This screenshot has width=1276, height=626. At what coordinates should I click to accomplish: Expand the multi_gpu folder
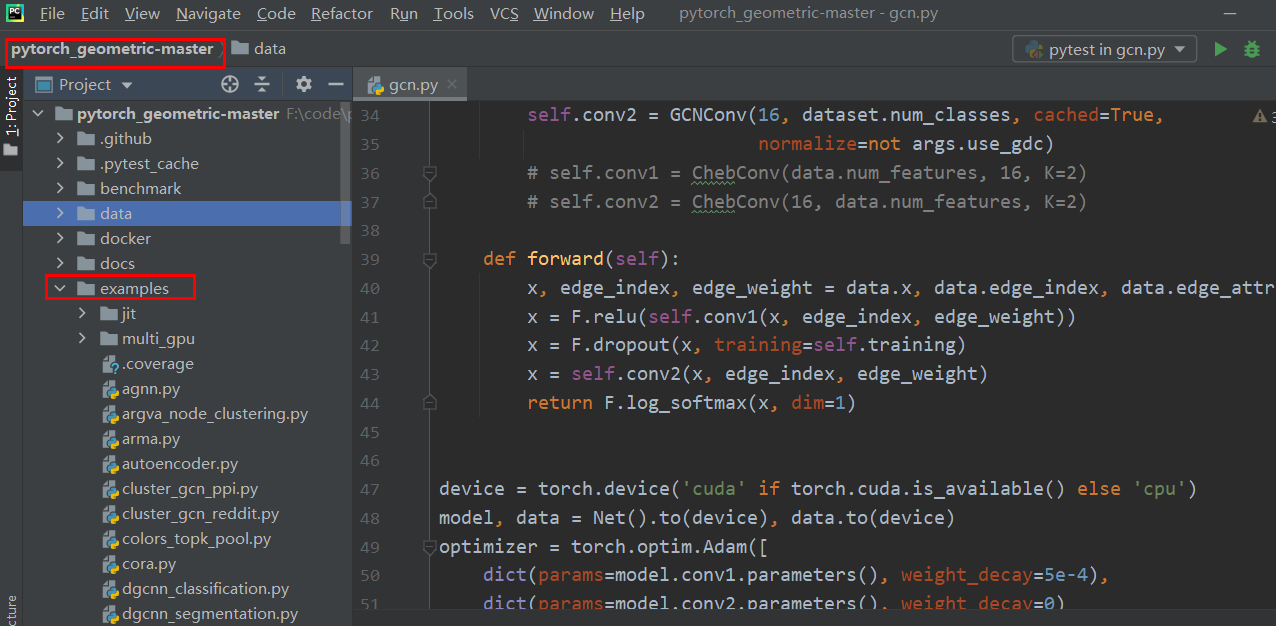coord(82,339)
